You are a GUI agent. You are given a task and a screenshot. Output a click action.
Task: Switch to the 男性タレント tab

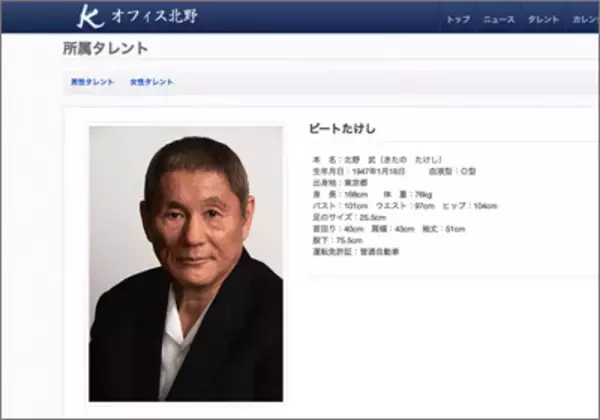pos(92,82)
